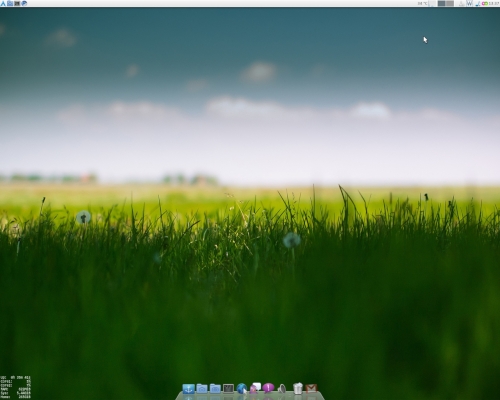Image resolution: width=500 pixels, height=400 pixels.
Task: Click the file manager launcher in top panel
Action: (x=10, y=3)
